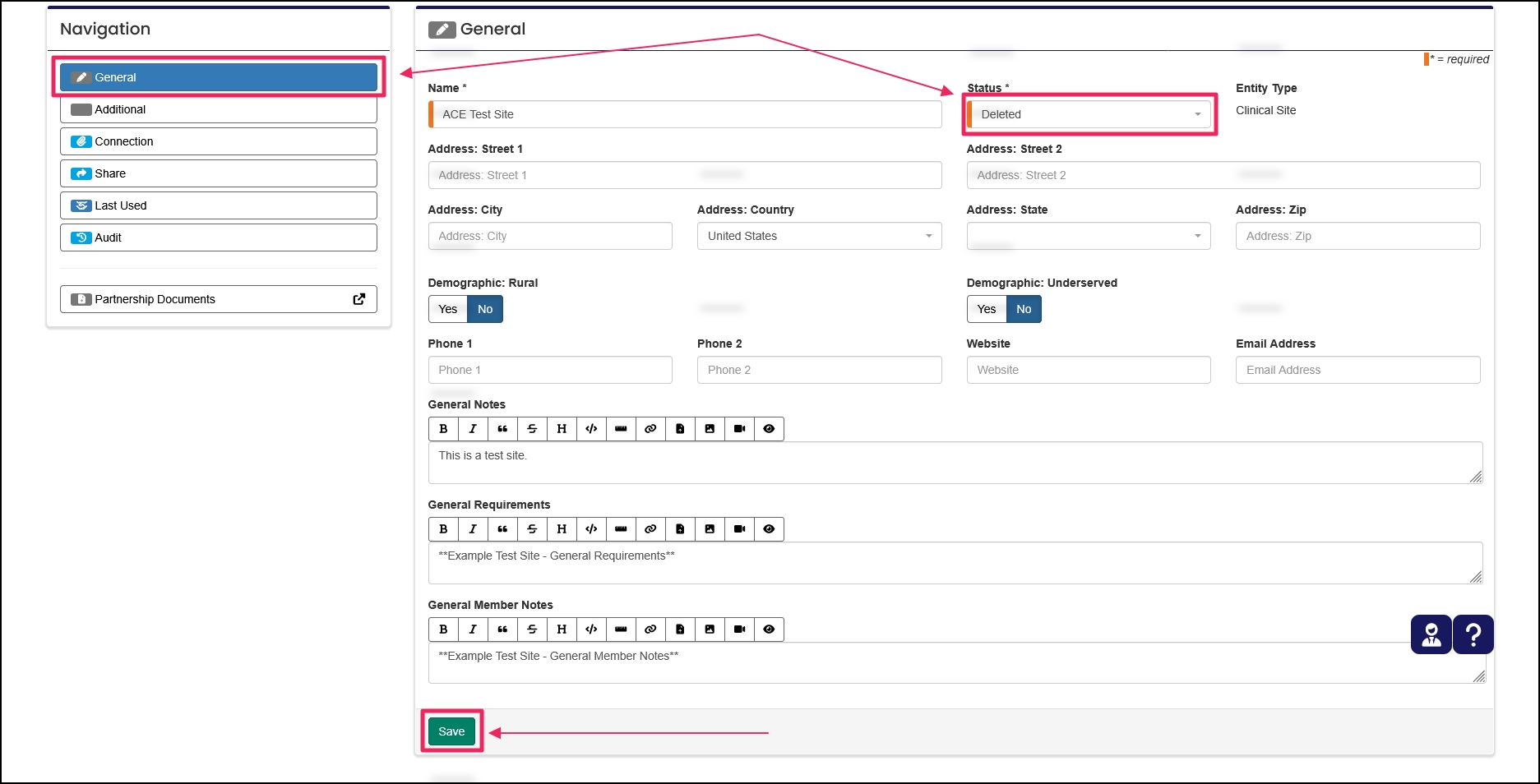Viewport: 1540px width, 784px height.
Task: Open Last Used in the Navigation panel
Action: (219, 205)
